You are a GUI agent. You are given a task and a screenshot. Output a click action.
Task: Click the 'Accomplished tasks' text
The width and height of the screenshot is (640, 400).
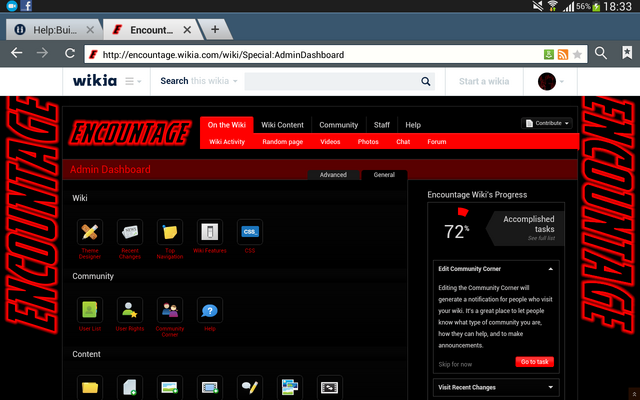[529, 224]
